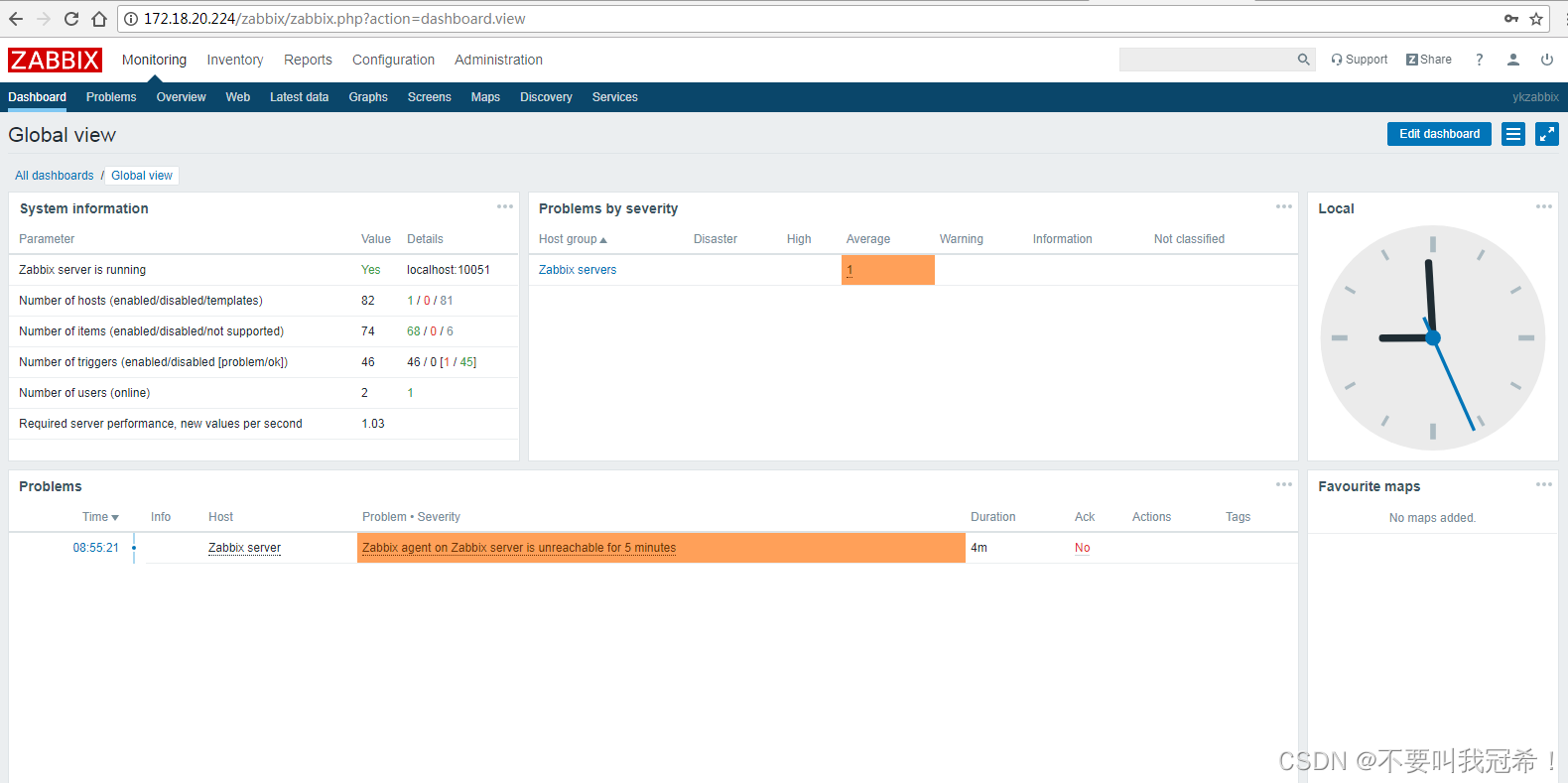Click the browser address bar URL
The height and width of the screenshot is (783, 1568).
click(334, 19)
